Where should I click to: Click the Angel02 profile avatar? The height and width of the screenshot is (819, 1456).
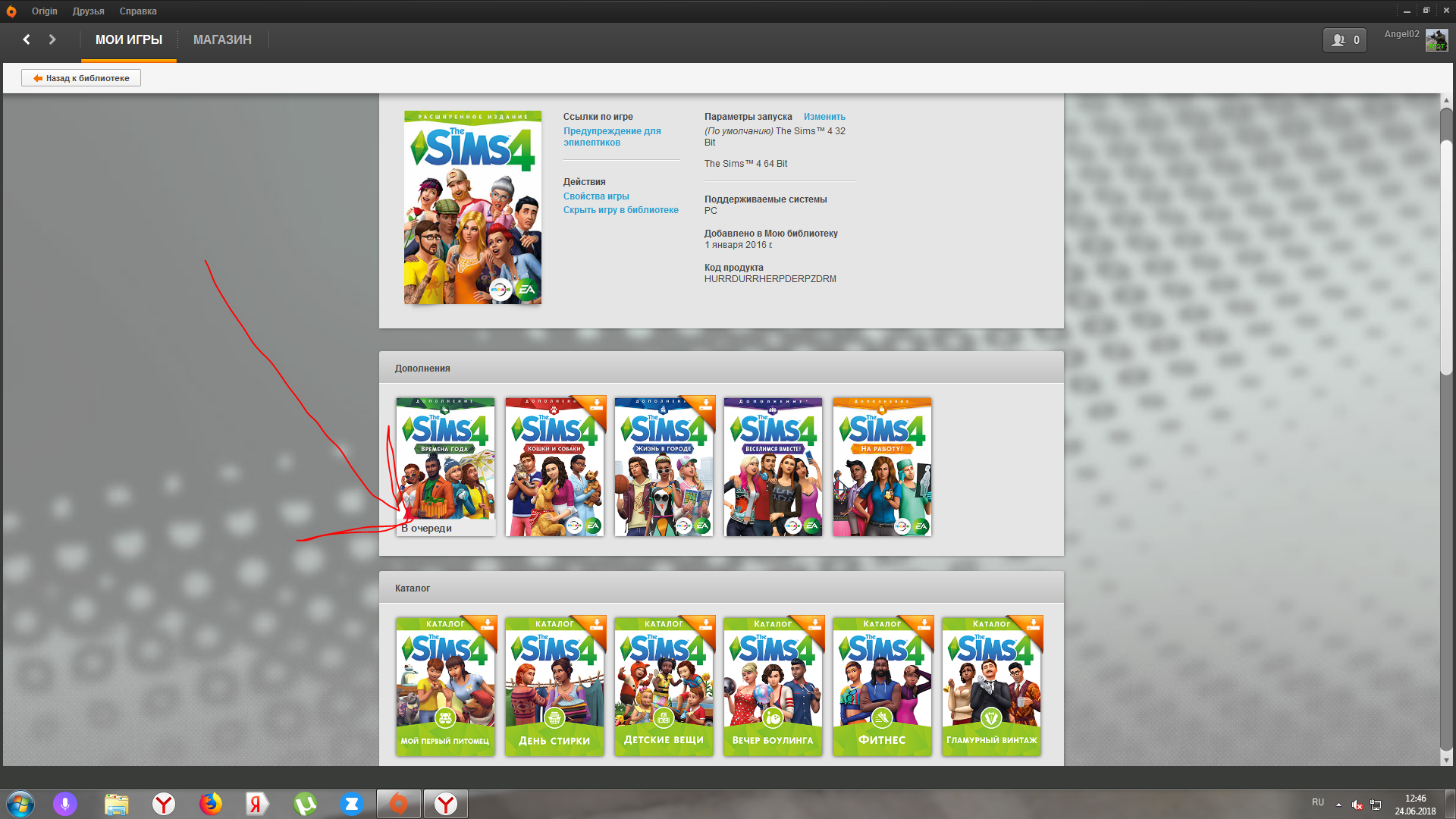tap(1436, 40)
